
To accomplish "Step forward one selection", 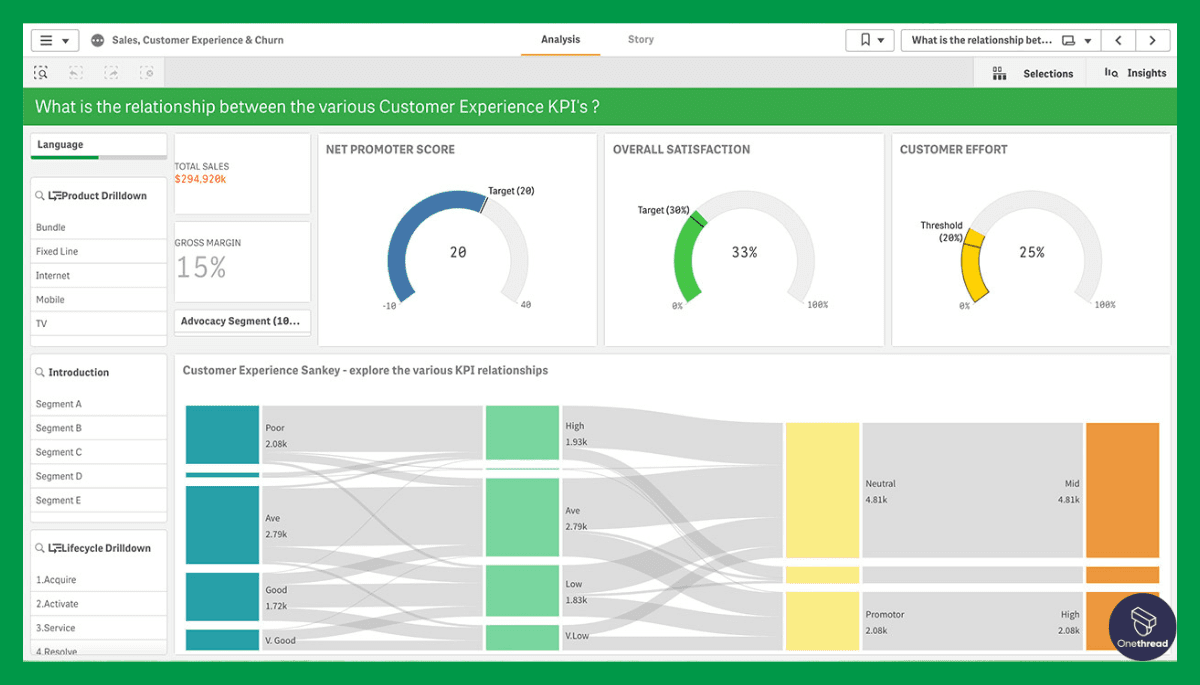I will click(111, 73).
